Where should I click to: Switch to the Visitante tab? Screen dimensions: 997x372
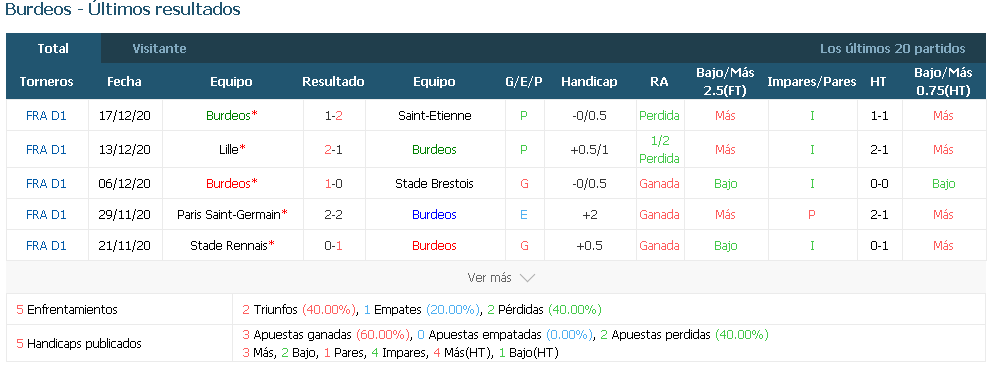point(159,48)
